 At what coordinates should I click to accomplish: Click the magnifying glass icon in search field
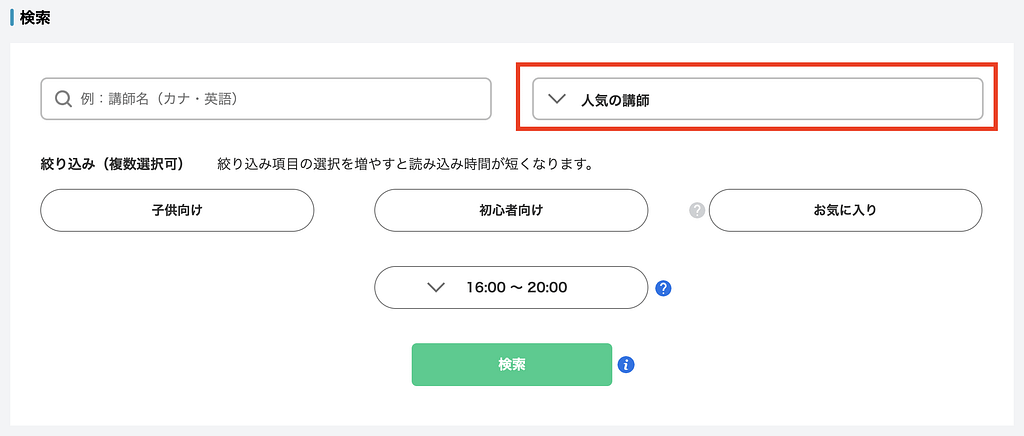pos(63,99)
